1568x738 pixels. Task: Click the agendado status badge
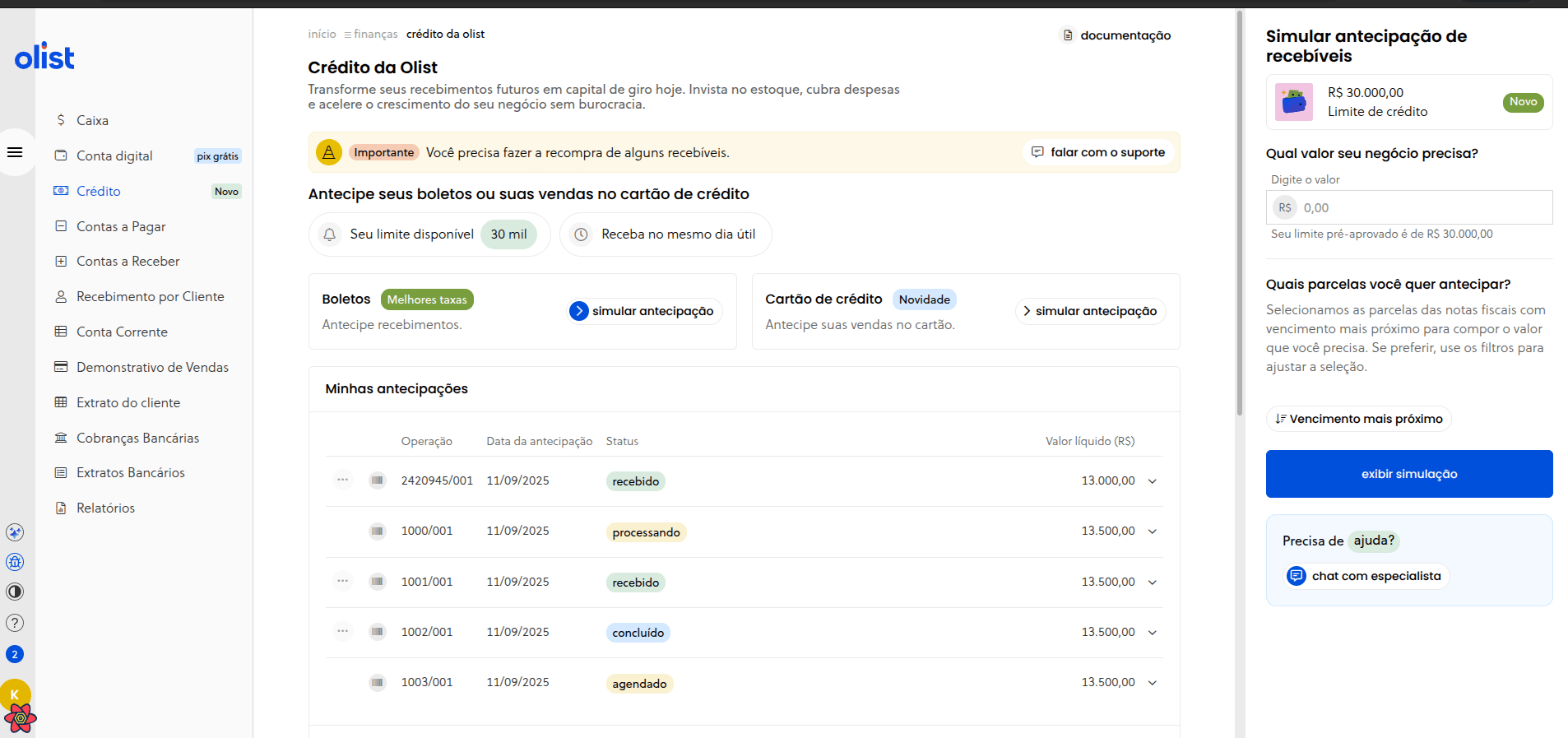639,684
